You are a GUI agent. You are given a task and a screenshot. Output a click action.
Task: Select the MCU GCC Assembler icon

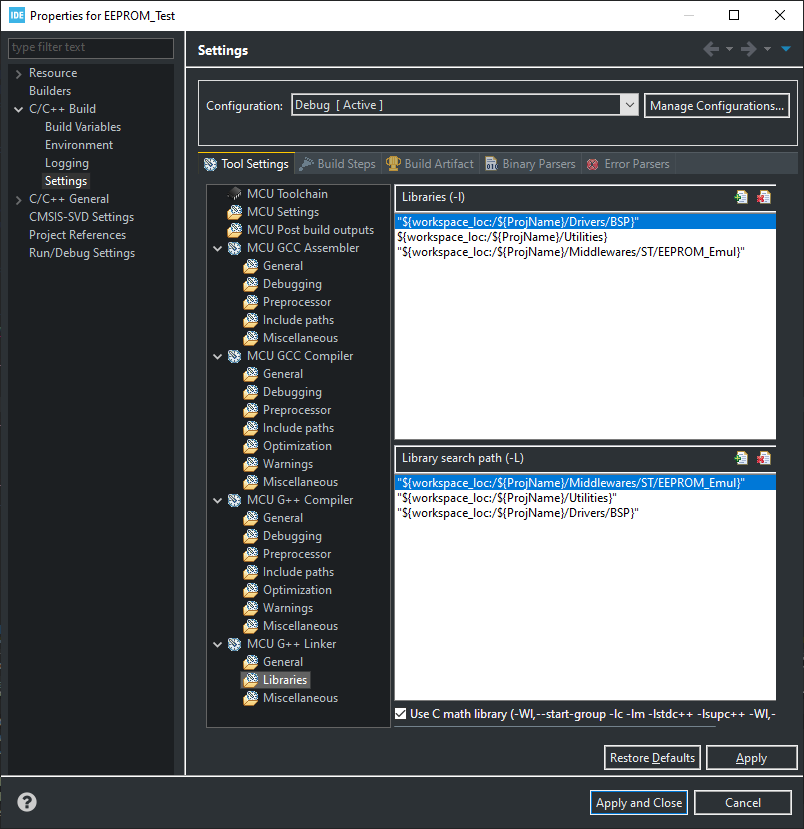[234, 248]
